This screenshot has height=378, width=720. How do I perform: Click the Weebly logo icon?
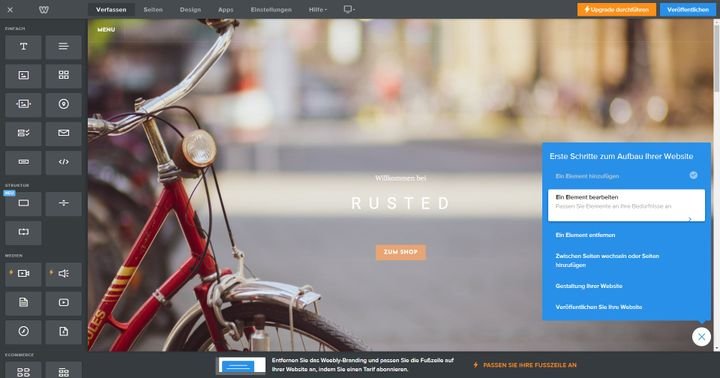[44, 10]
